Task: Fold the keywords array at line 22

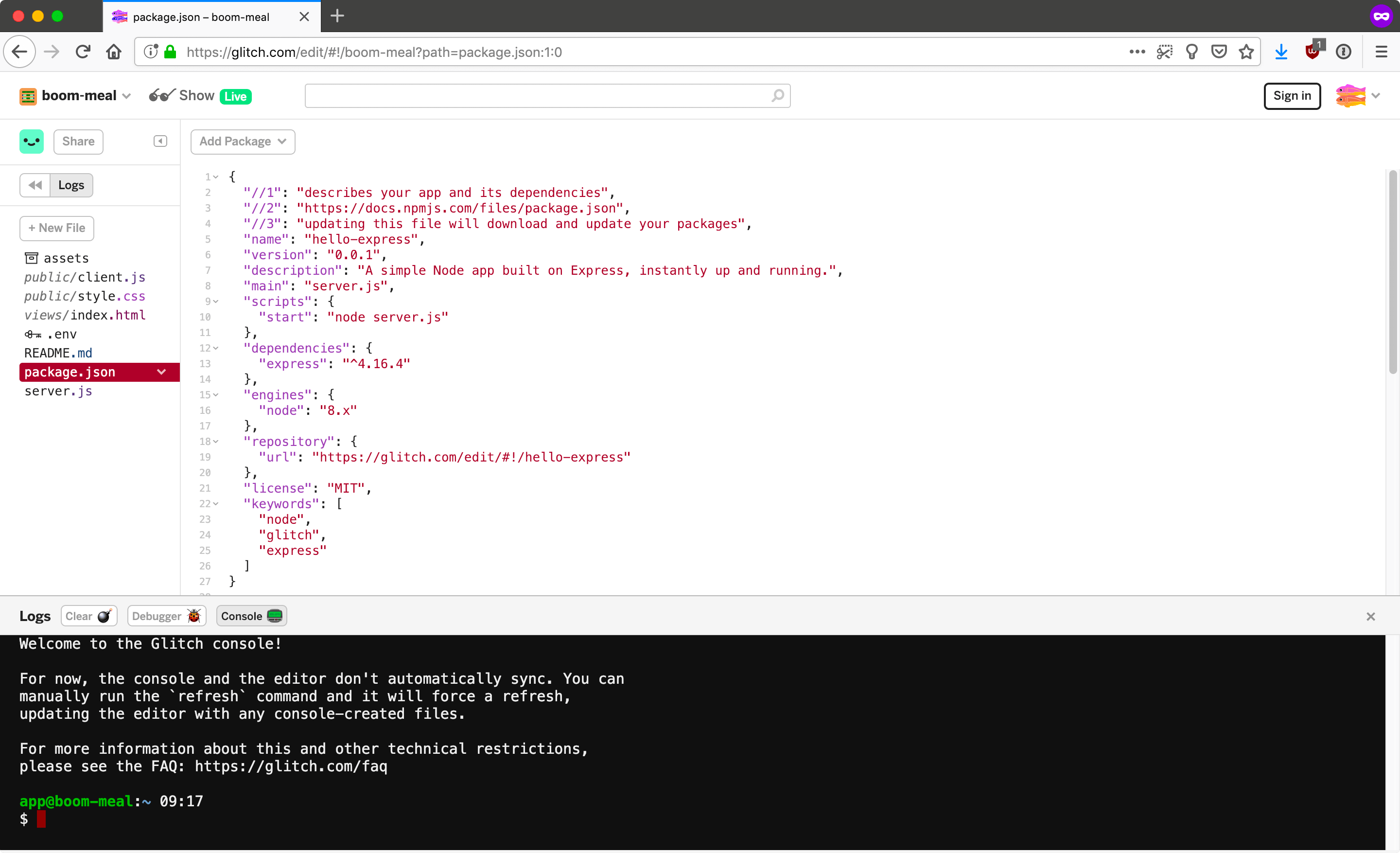Action: [x=216, y=504]
